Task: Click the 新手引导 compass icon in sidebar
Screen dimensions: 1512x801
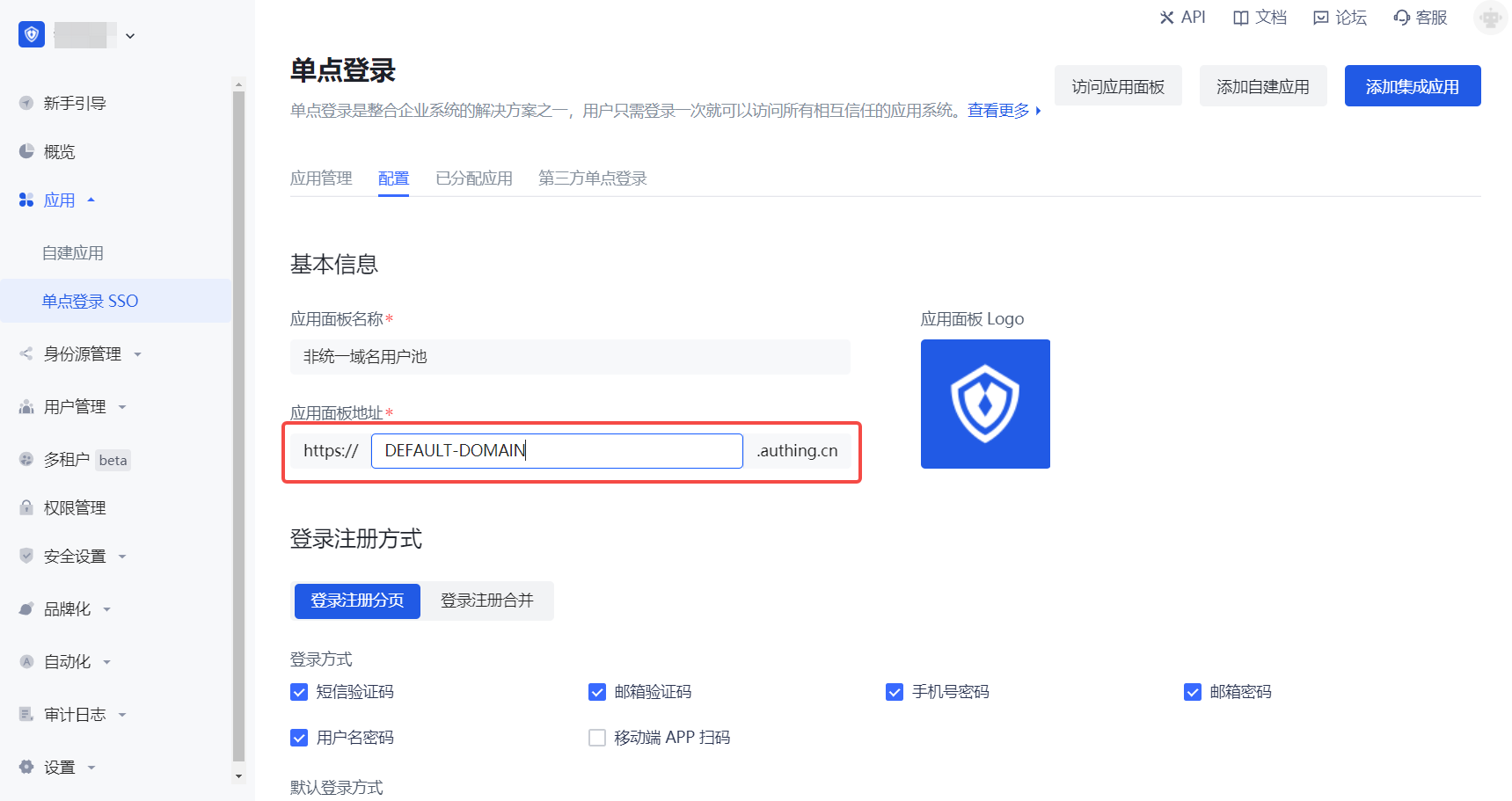Action: [x=26, y=103]
